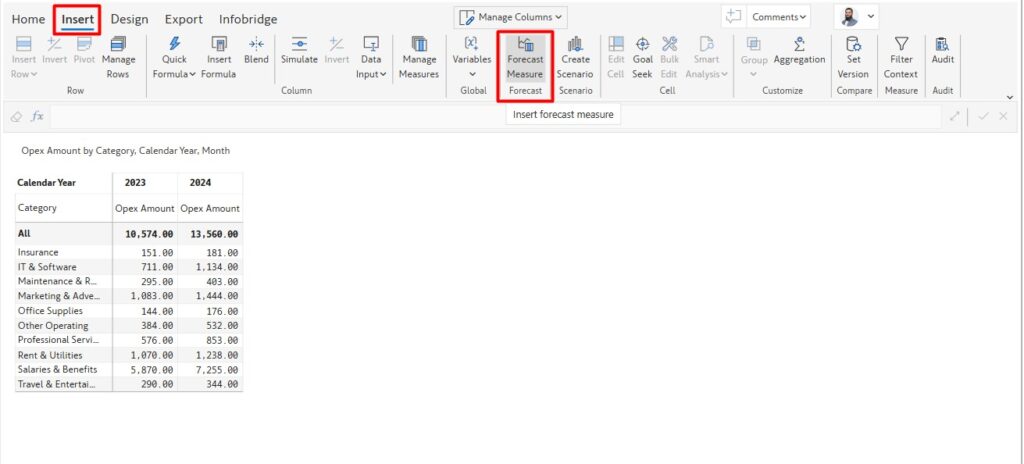Select the Salaries & Benefits row
This screenshot has height=464, width=1024.
[x=57, y=370]
